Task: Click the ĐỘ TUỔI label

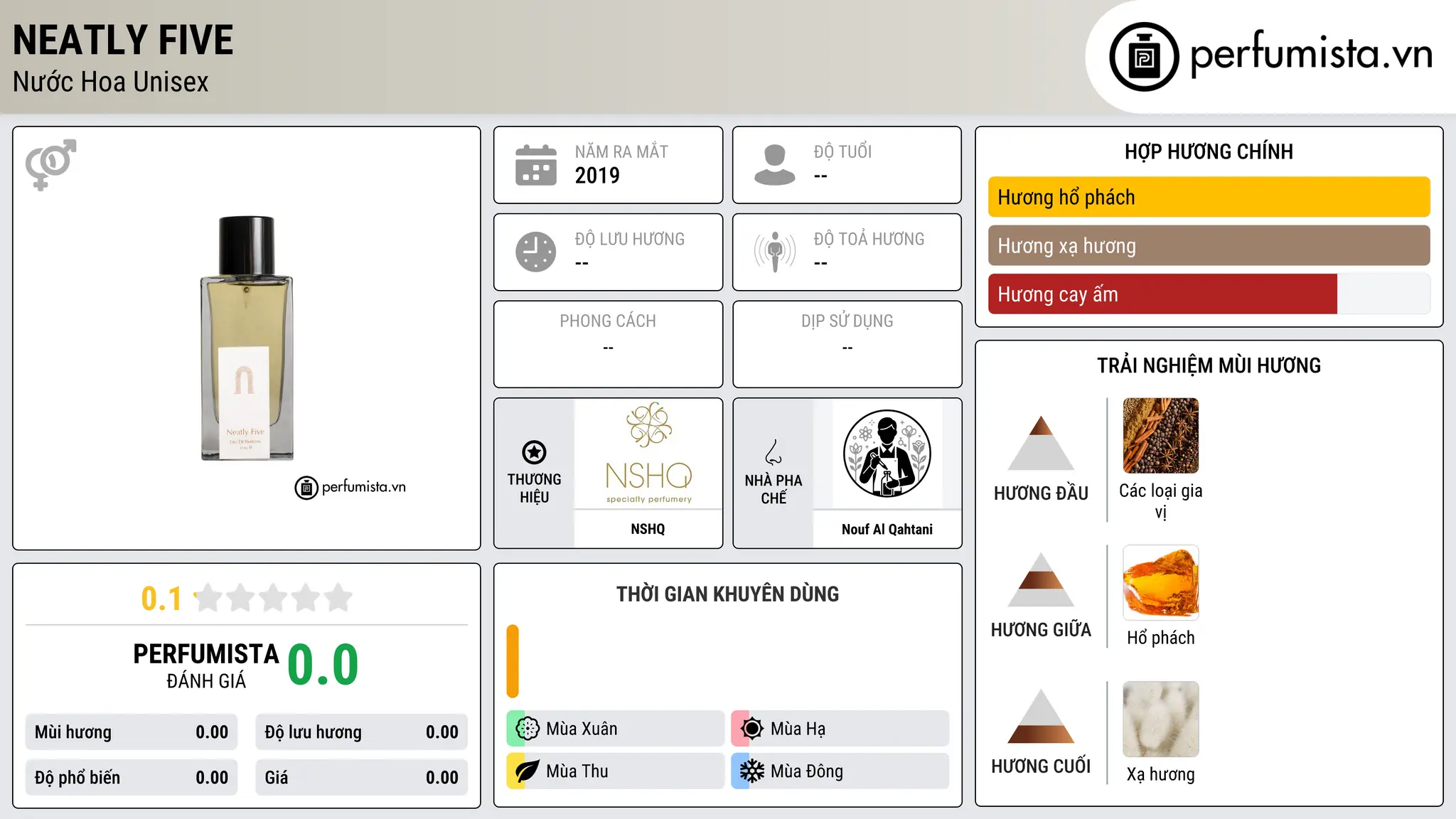Action: click(x=842, y=152)
